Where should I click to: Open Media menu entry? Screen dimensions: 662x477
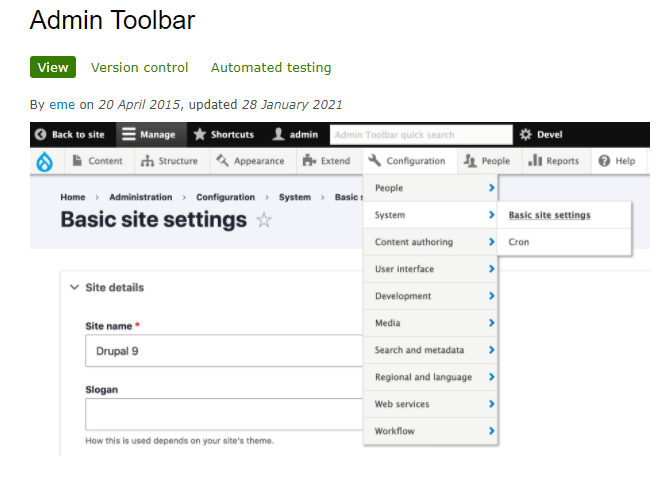(430, 323)
